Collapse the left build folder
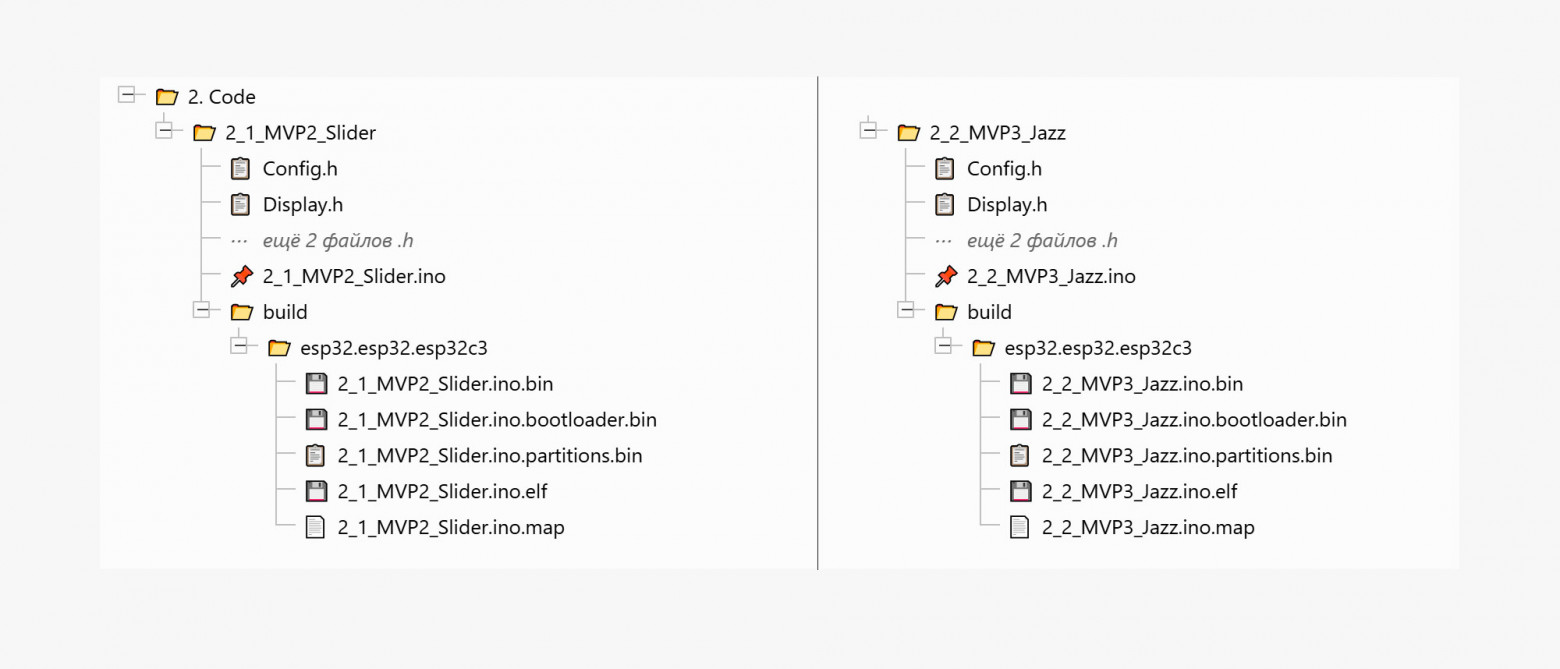The image size is (1560, 669). tap(203, 310)
